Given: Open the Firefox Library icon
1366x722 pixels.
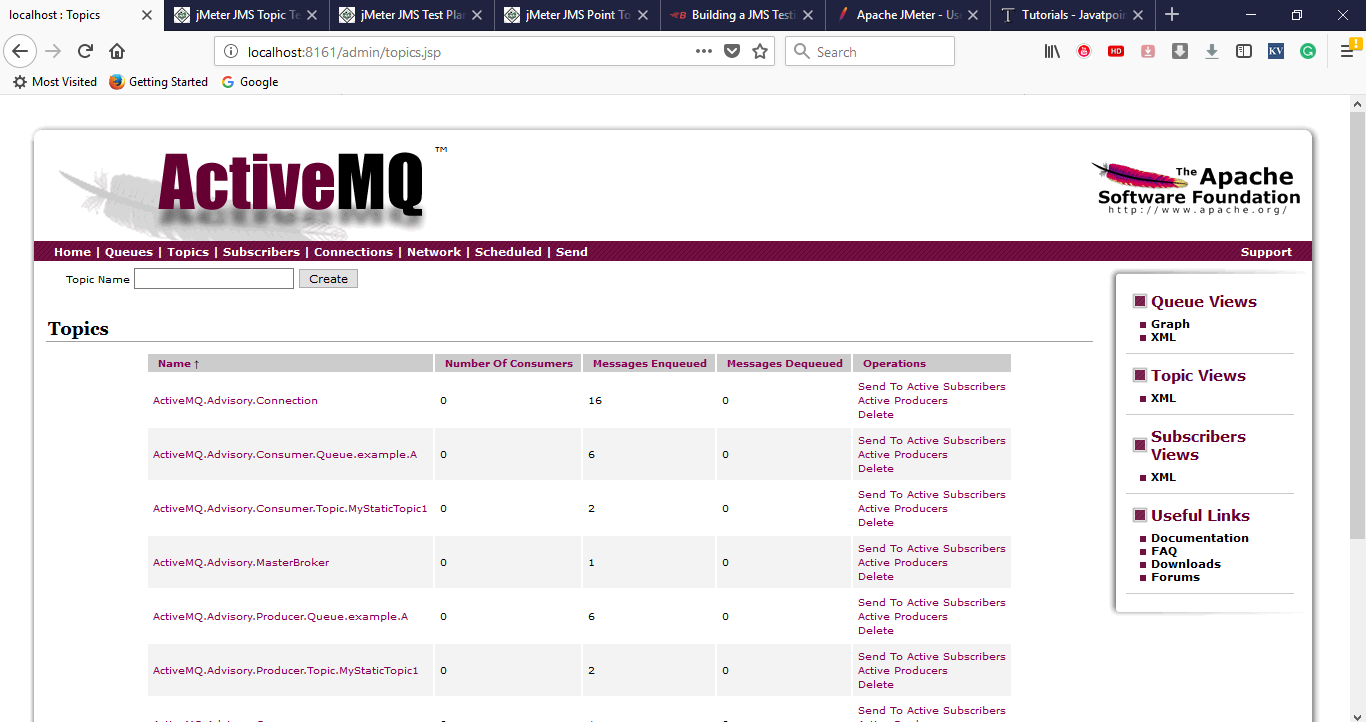Looking at the screenshot, I should (x=1052, y=52).
